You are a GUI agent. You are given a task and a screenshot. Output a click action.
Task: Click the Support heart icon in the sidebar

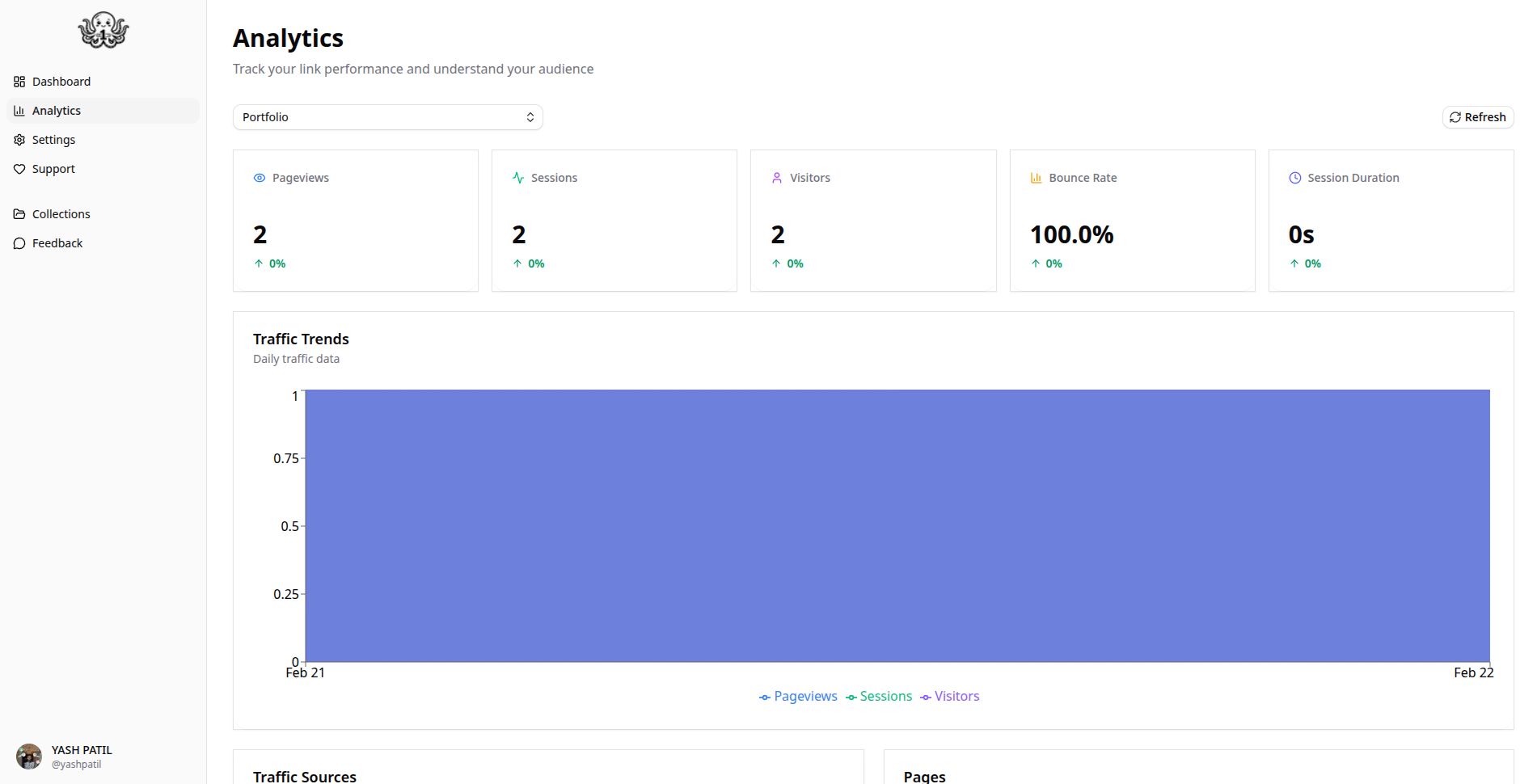click(19, 169)
